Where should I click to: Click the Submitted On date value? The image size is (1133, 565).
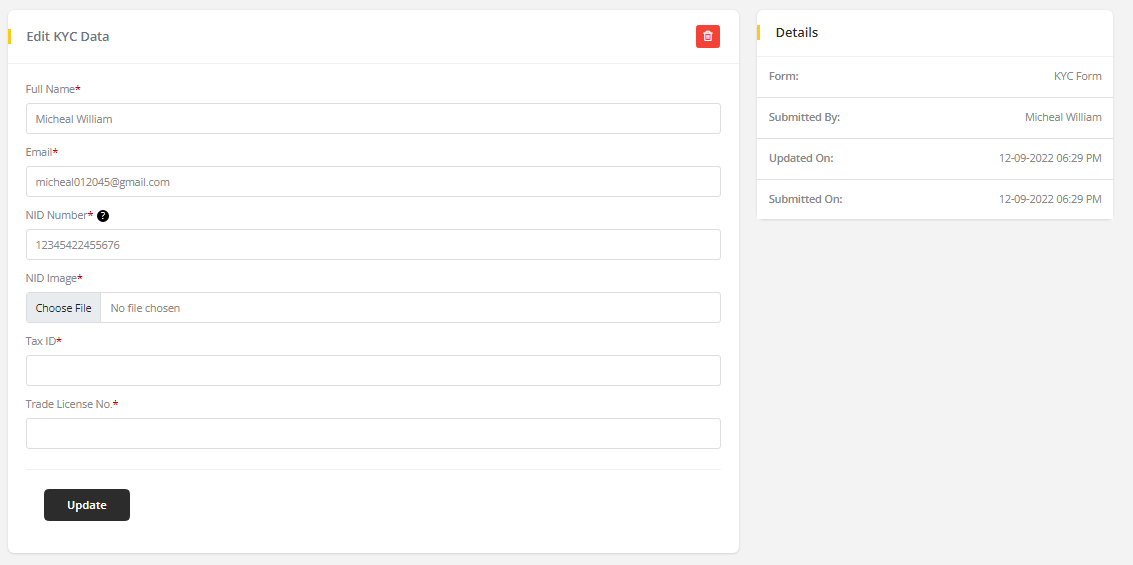(1050, 199)
